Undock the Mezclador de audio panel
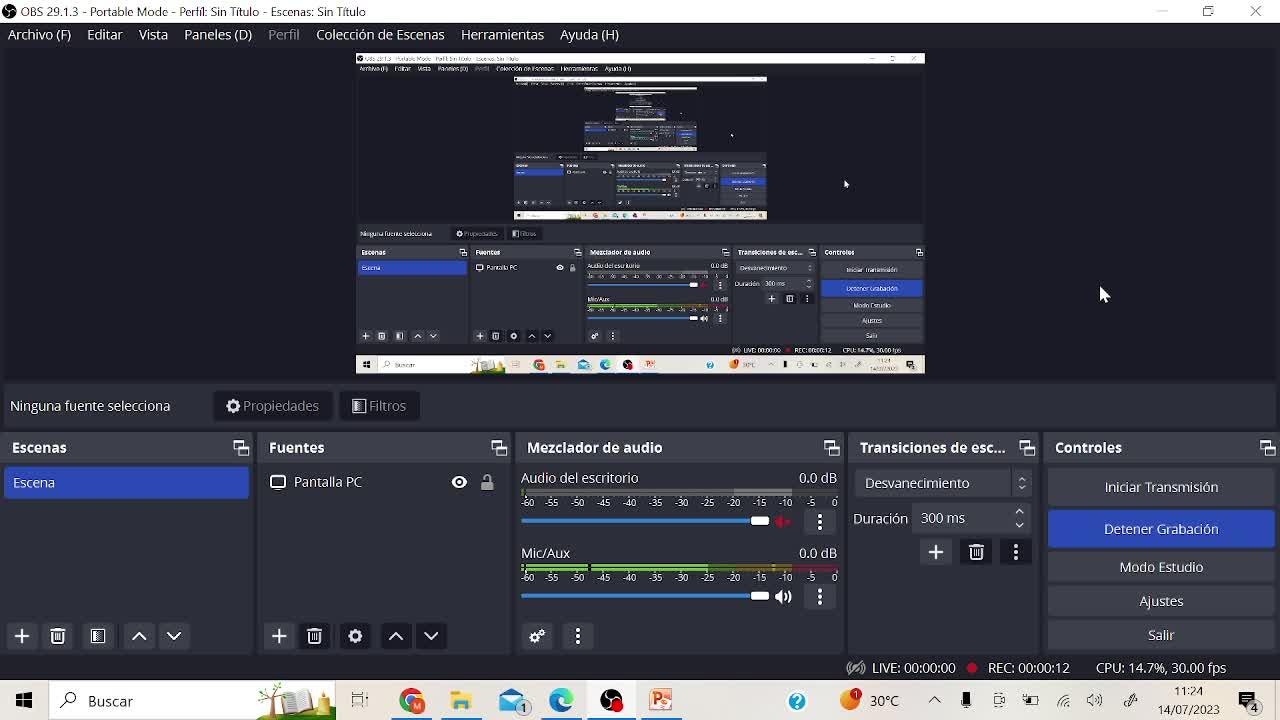Viewport: 1280px width, 720px height. [831, 448]
